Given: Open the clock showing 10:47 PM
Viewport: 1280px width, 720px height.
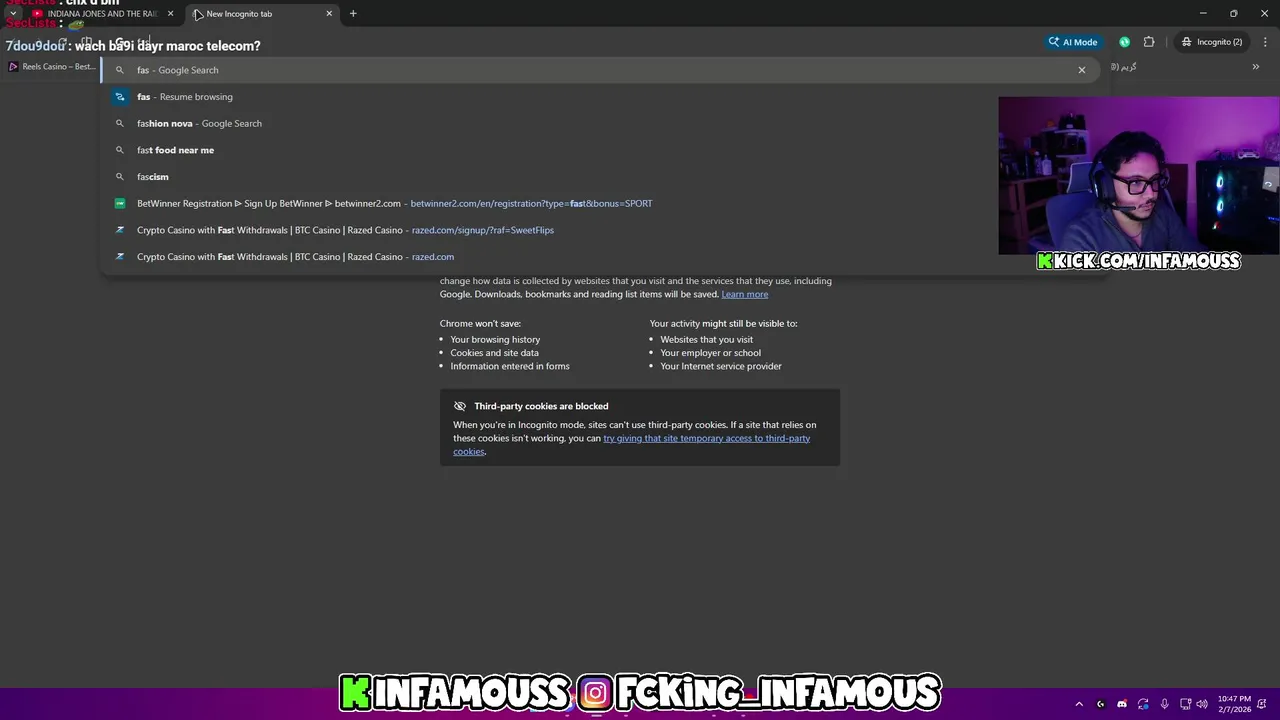Looking at the screenshot, I should click(x=1234, y=704).
